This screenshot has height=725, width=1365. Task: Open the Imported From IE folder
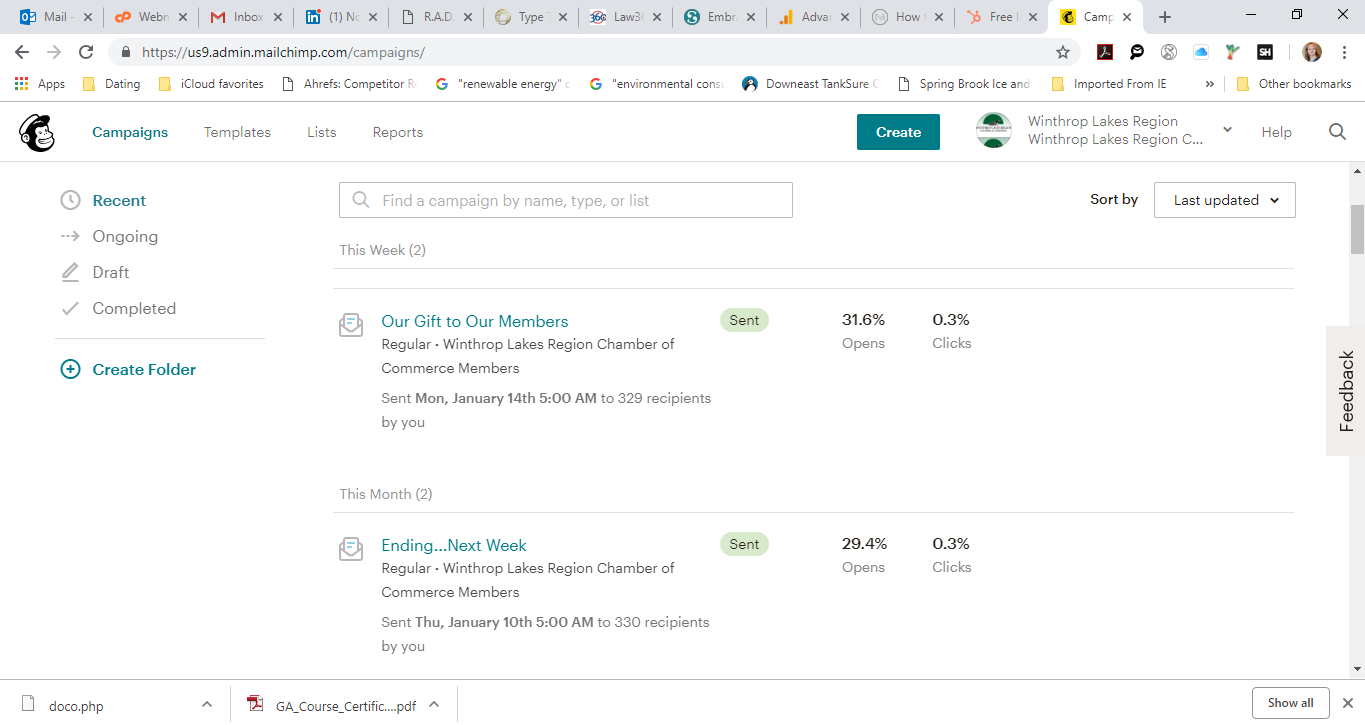click(1109, 84)
